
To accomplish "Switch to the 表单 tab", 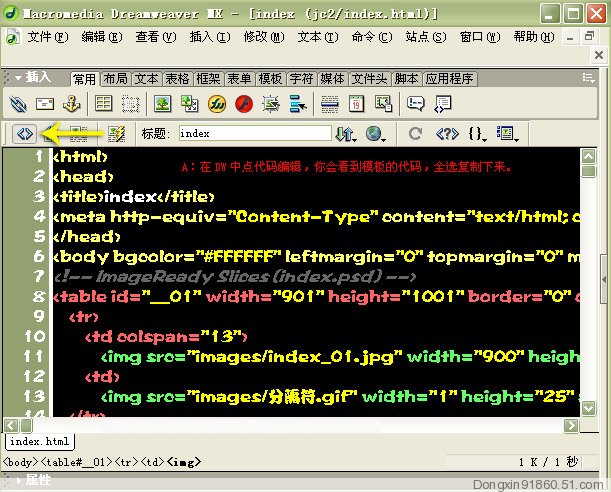I will tap(239, 79).
